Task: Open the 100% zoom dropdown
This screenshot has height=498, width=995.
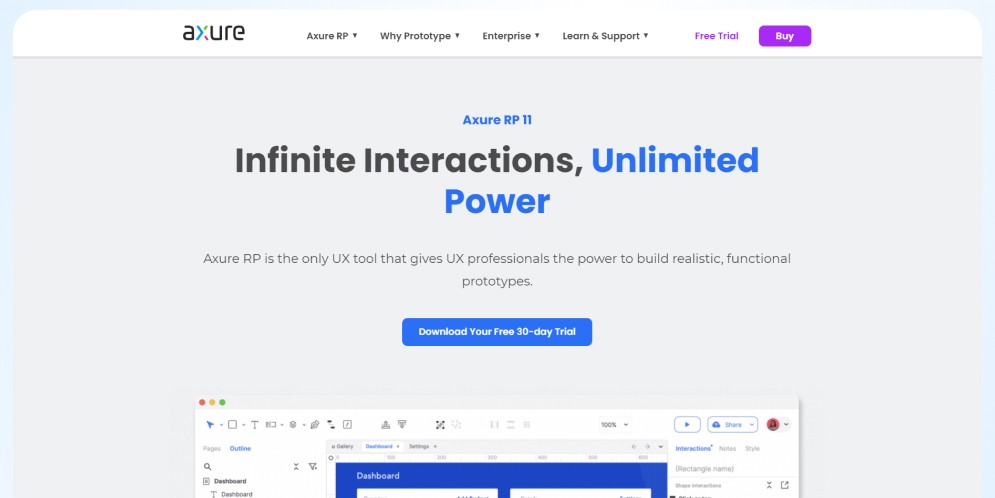Action: (614, 424)
